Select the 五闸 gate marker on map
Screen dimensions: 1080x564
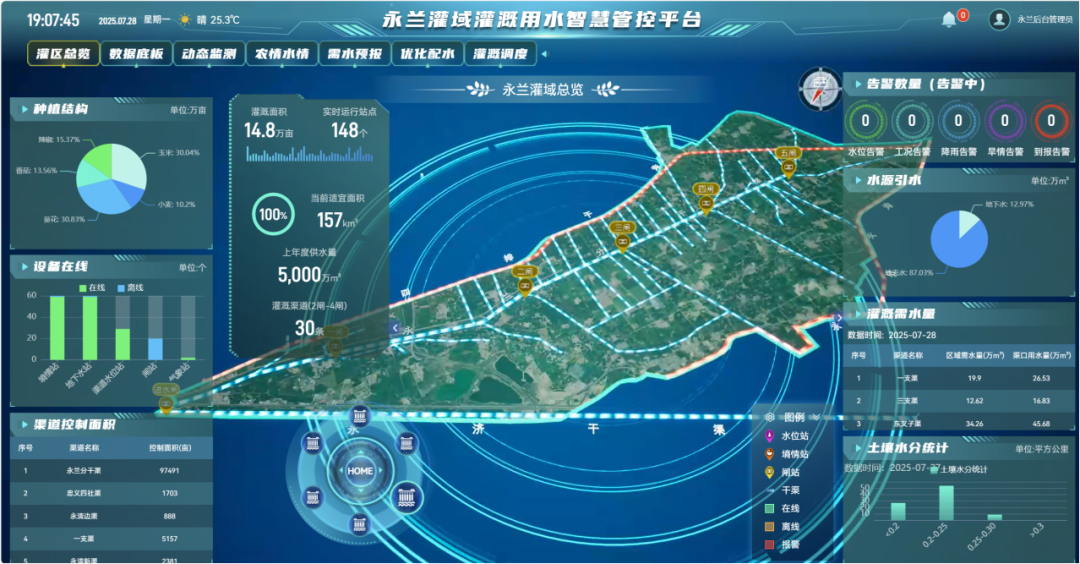pos(788,162)
